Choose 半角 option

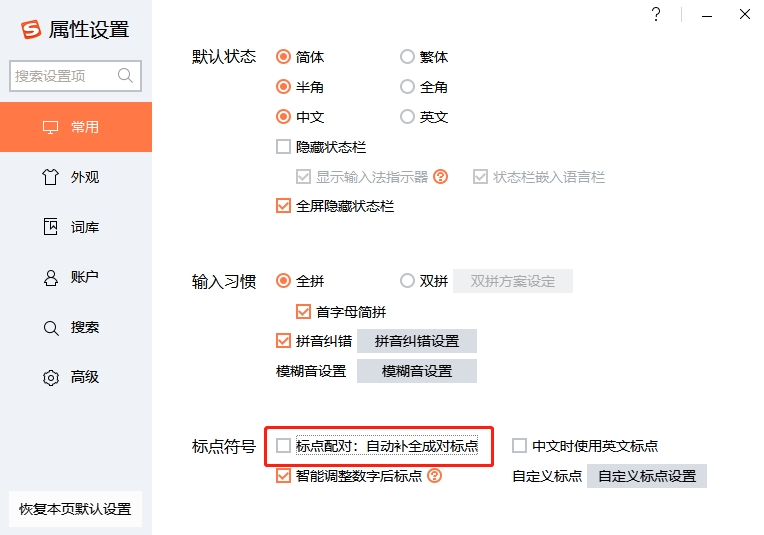[x=284, y=87]
